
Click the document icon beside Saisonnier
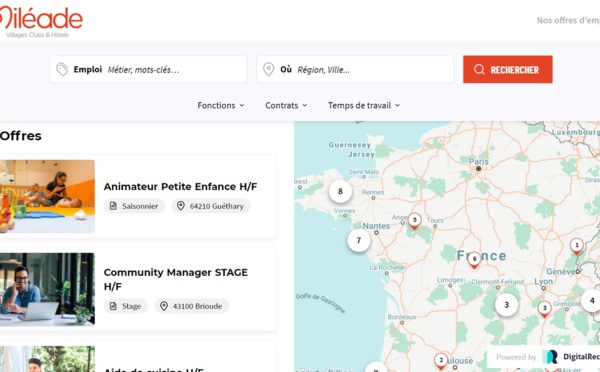(x=113, y=206)
